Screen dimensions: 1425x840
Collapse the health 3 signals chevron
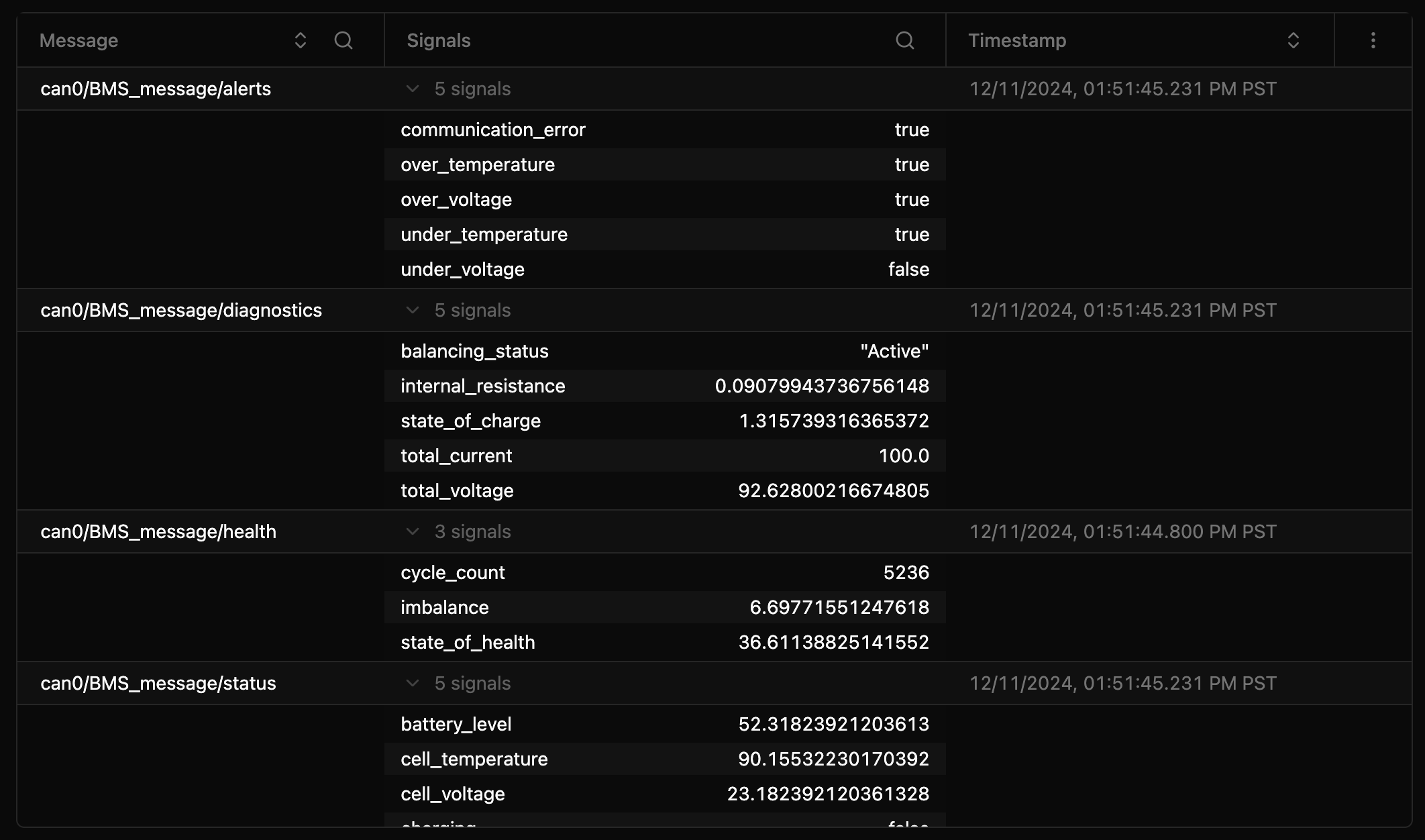(413, 531)
